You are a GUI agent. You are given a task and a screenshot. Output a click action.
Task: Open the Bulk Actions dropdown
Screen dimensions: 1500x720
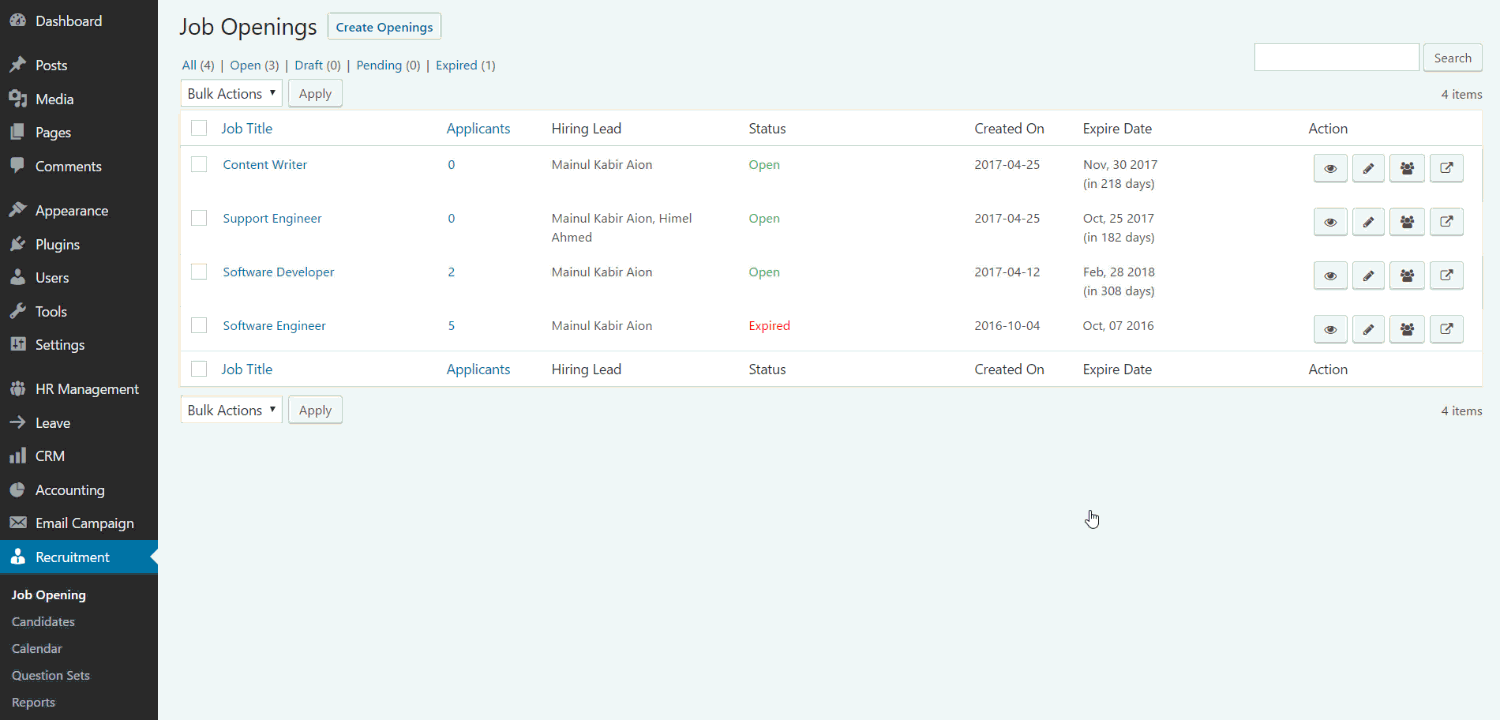[x=231, y=92]
